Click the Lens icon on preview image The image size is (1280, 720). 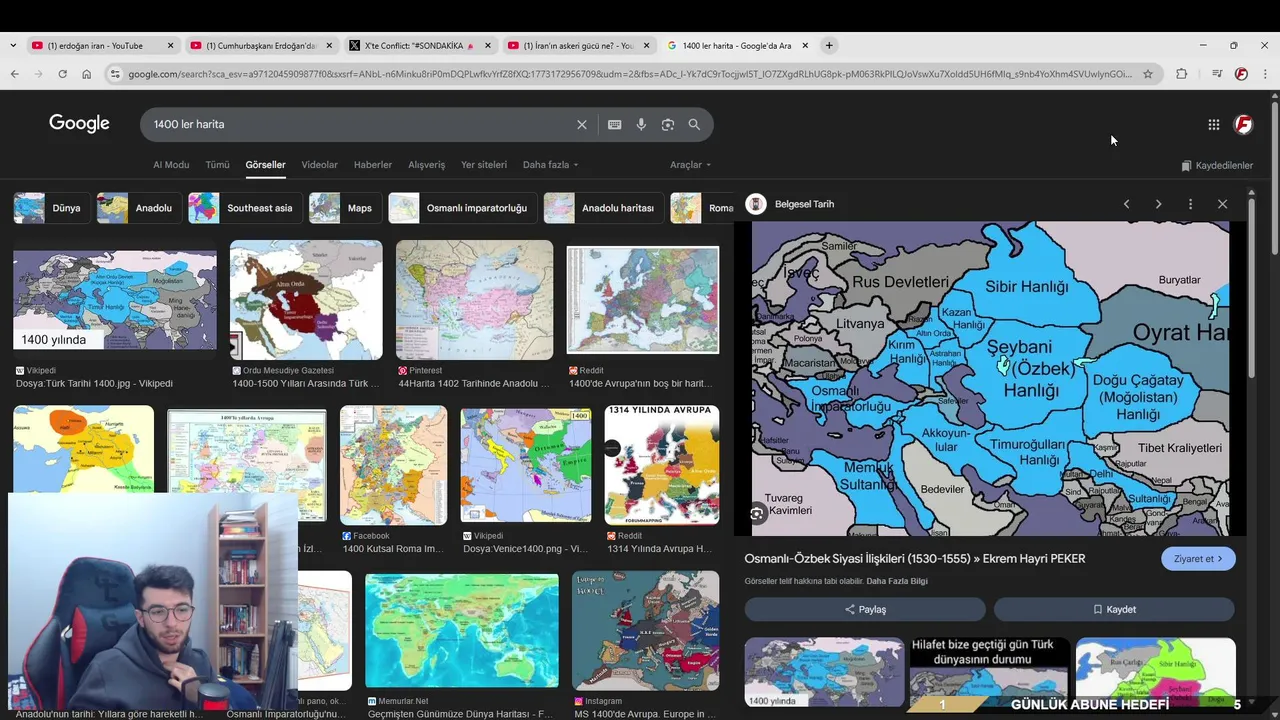click(757, 514)
